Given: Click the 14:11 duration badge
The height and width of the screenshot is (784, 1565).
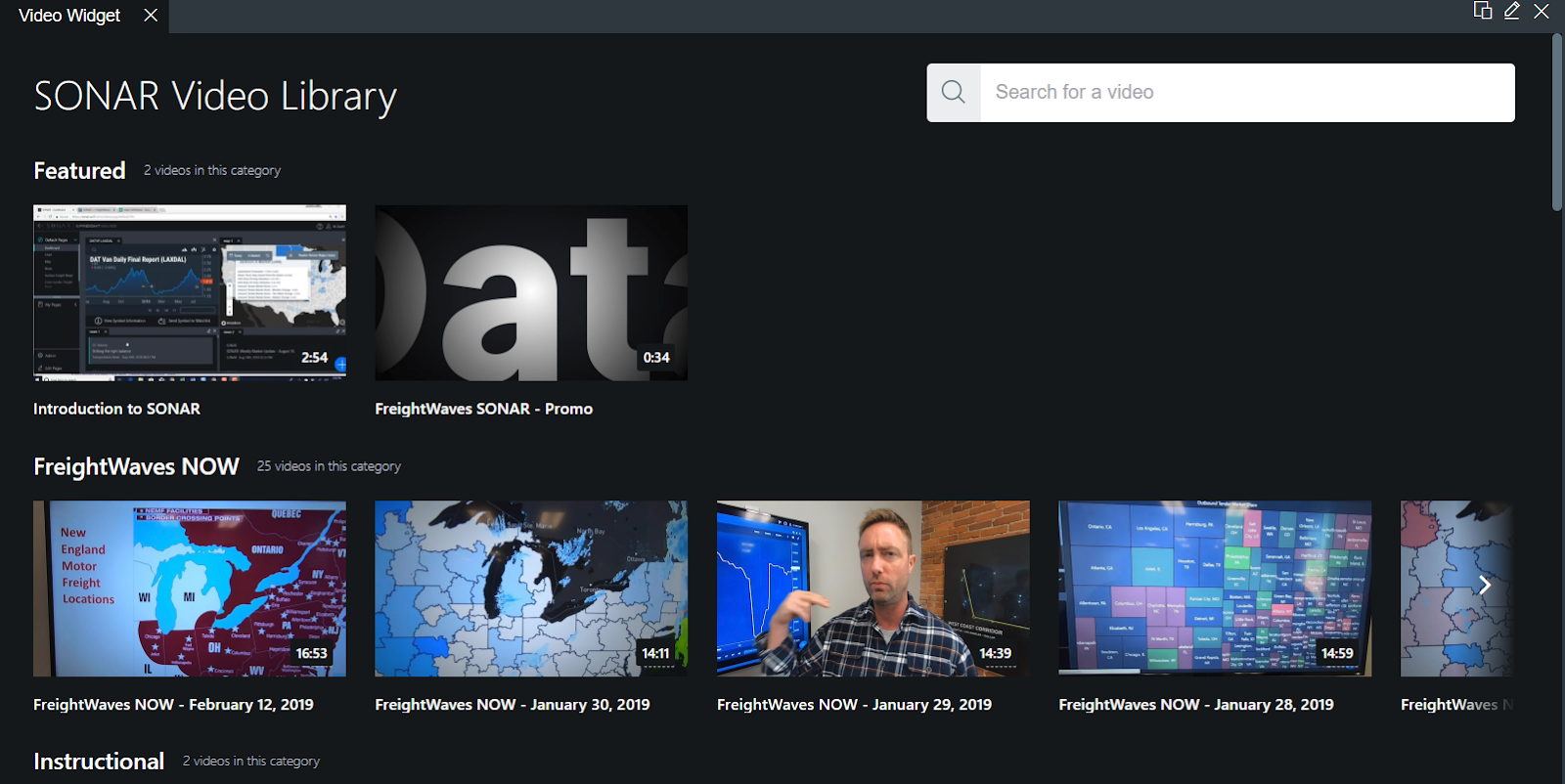Looking at the screenshot, I should (655, 653).
